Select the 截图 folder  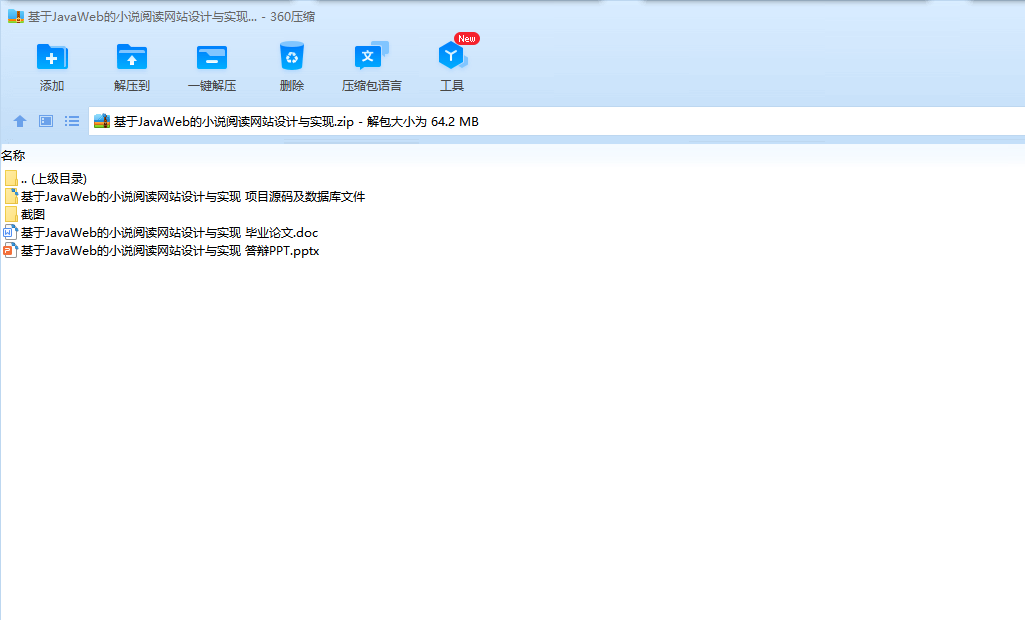point(25,215)
